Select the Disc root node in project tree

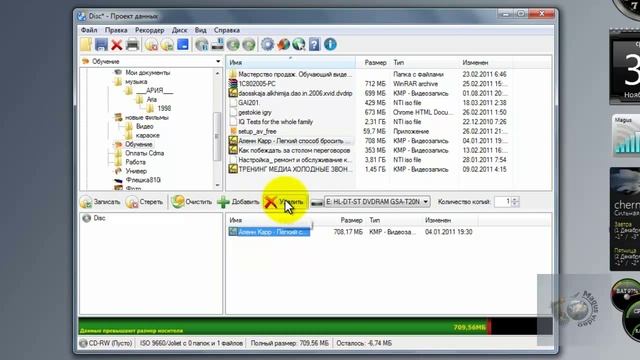tap(99, 218)
